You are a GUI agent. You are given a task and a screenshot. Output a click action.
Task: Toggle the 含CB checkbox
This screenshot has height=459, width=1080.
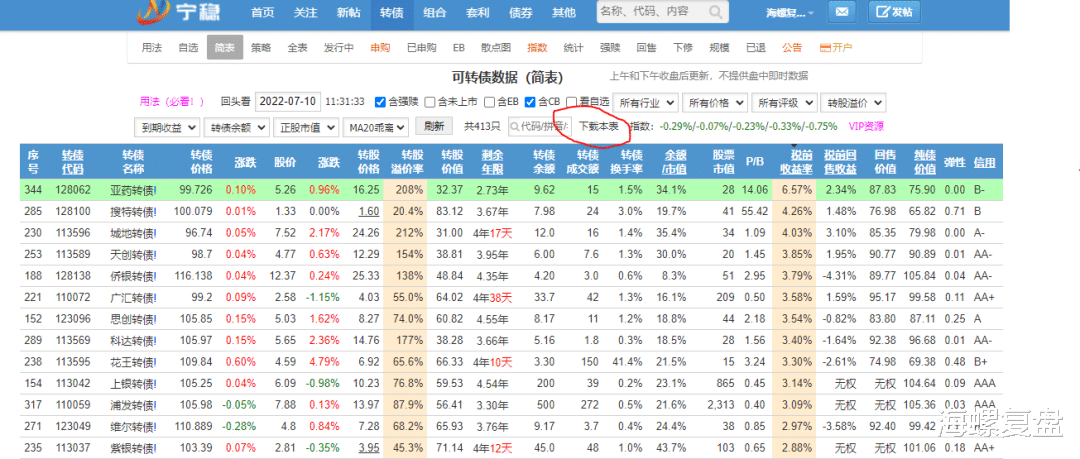click(530, 102)
